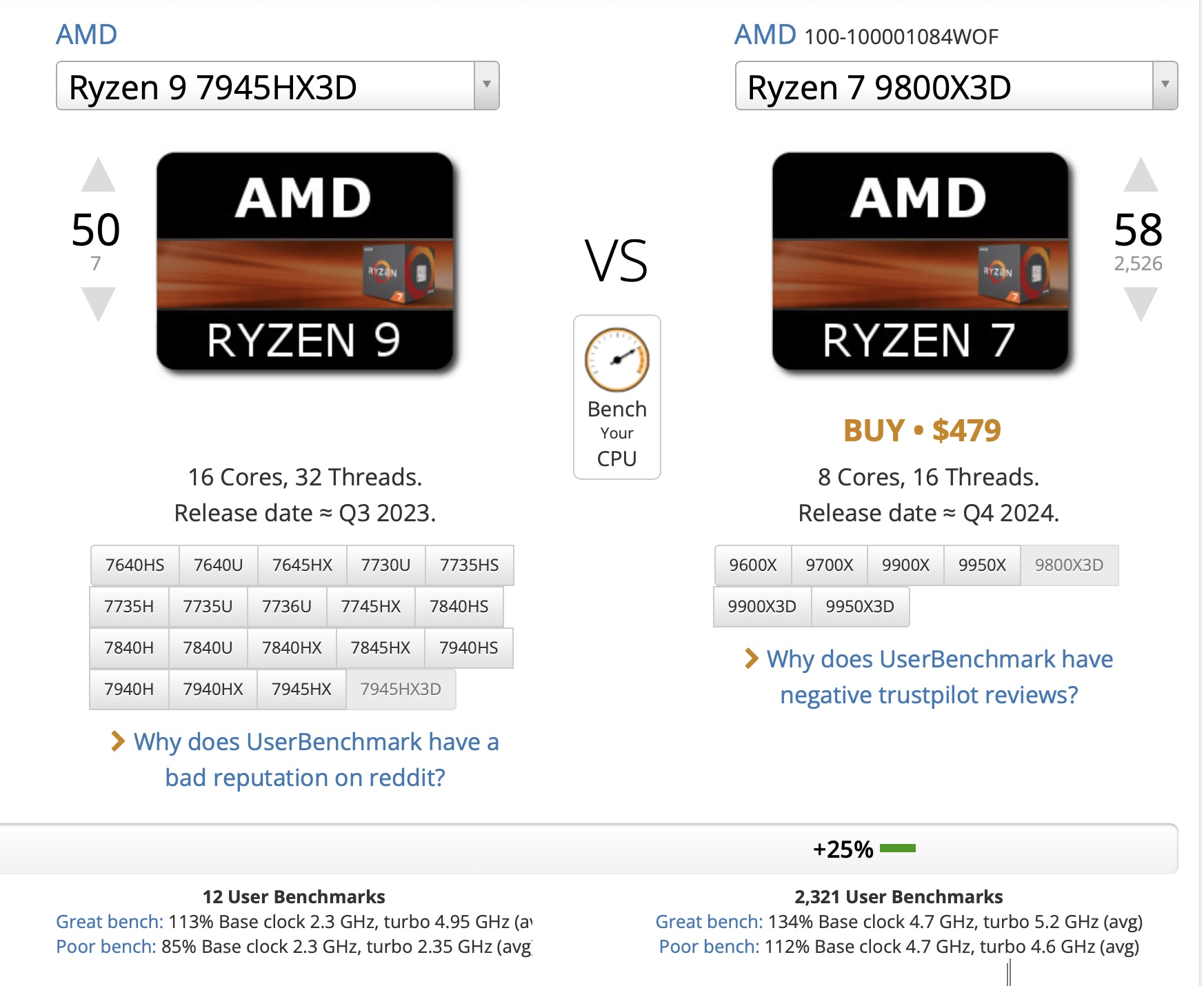Open the left-side Poor bench link
The width and height of the screenshot is (1204, 986).
point(106,947)
